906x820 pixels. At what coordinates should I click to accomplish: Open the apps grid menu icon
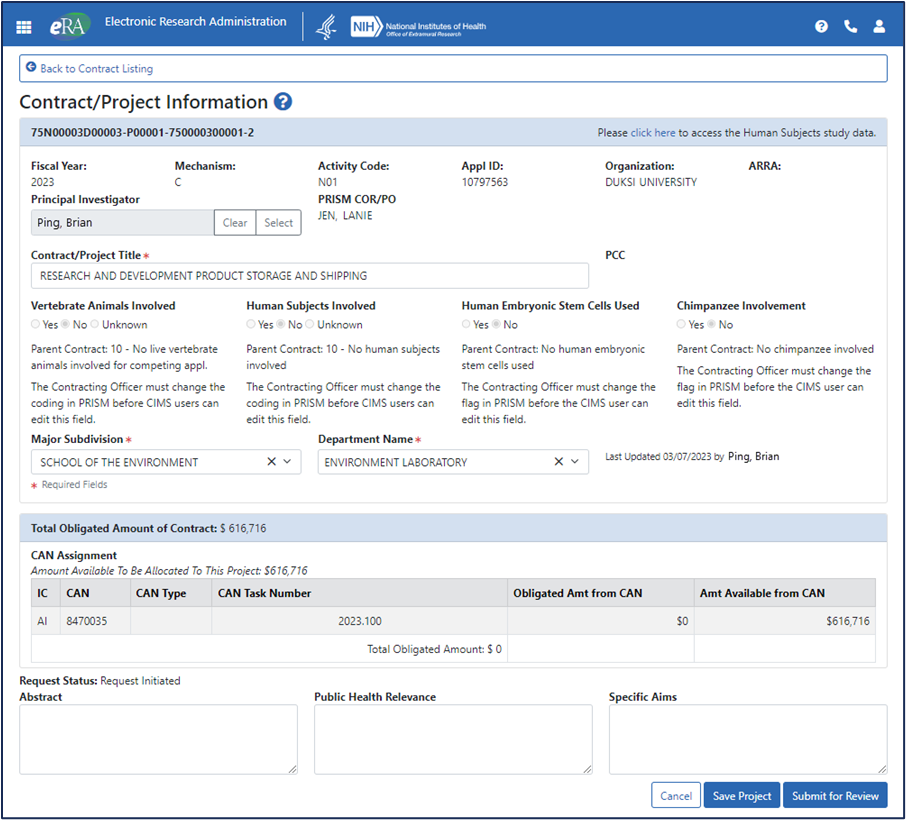24,26
